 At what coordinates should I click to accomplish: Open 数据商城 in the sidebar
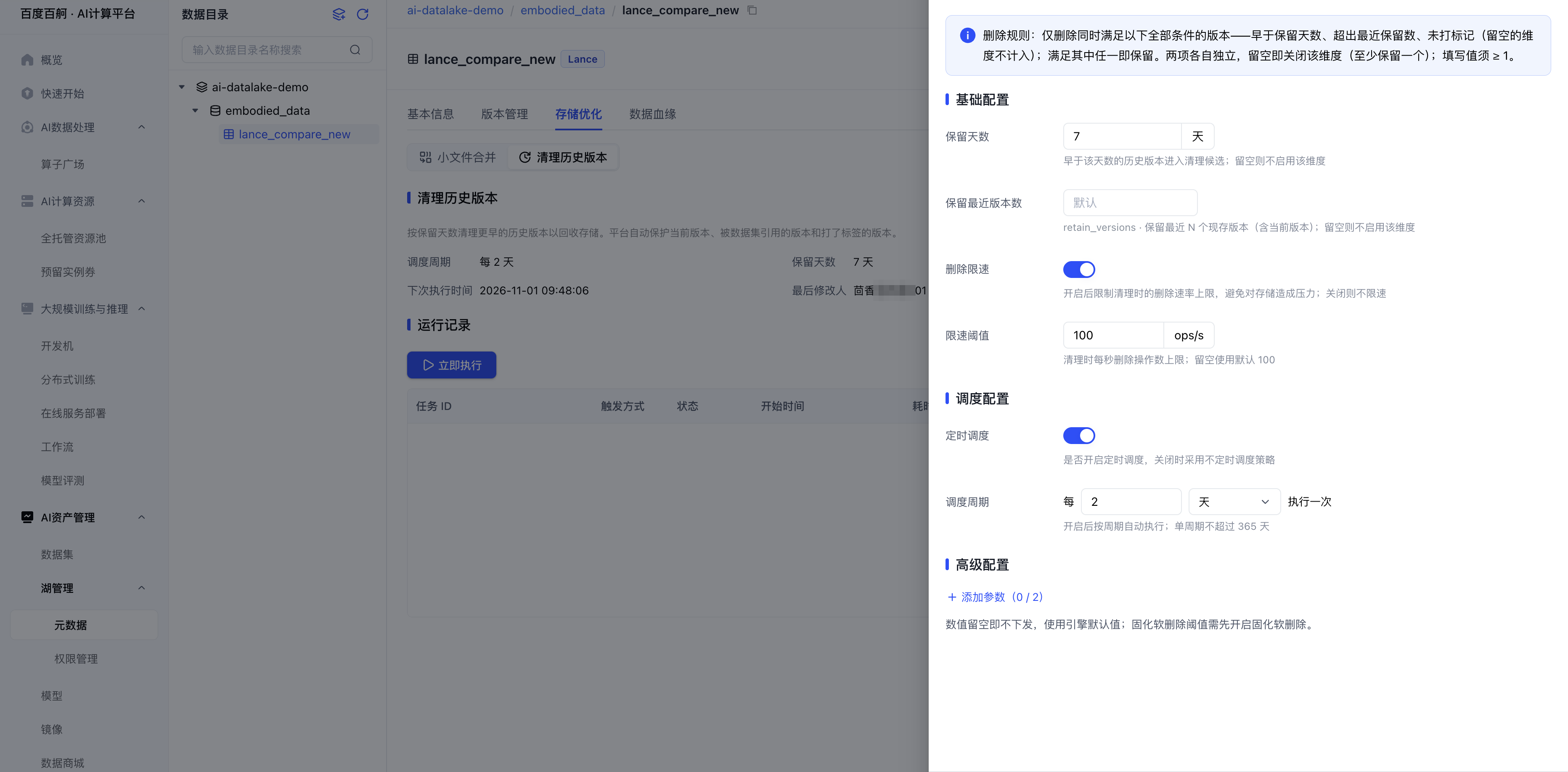click(62, 762)
